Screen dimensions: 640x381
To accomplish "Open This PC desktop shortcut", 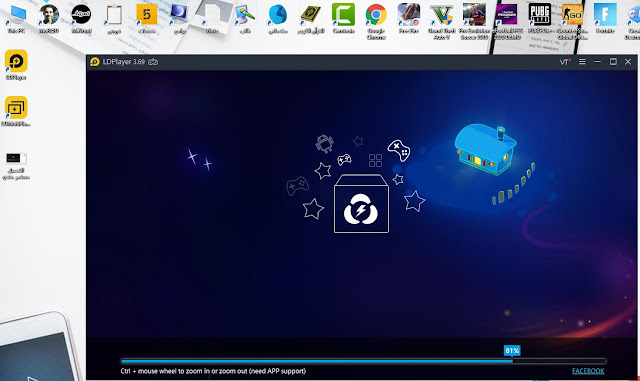I will [16, 18].
